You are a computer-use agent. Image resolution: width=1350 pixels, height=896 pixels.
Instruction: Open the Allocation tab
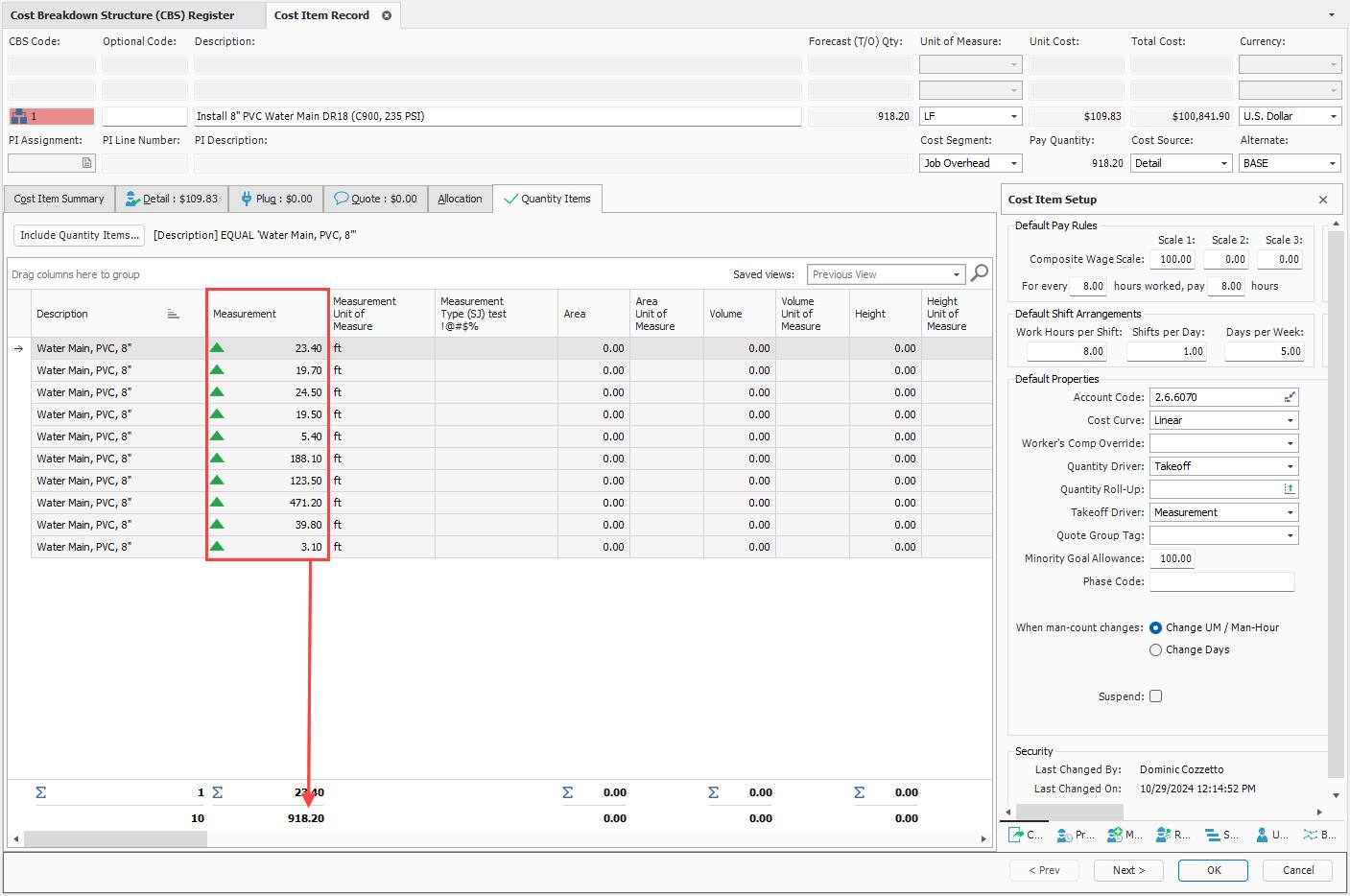pos(460,199)
